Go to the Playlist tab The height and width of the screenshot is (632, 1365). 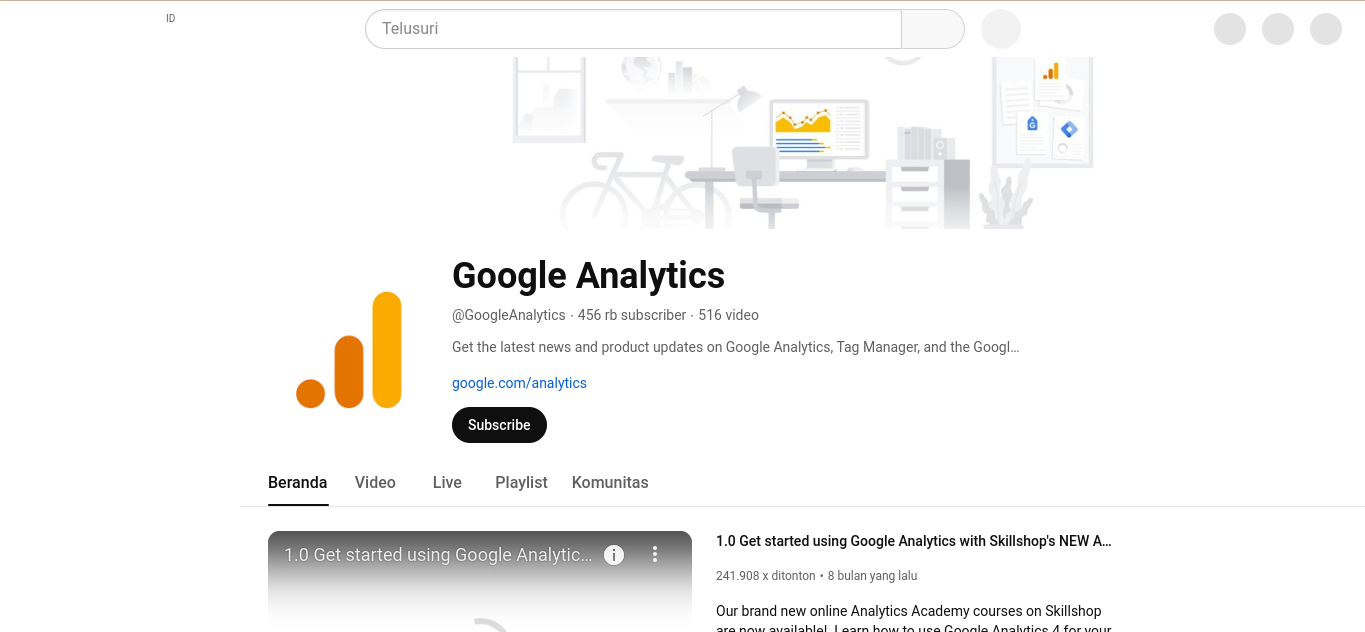(521, 482)
